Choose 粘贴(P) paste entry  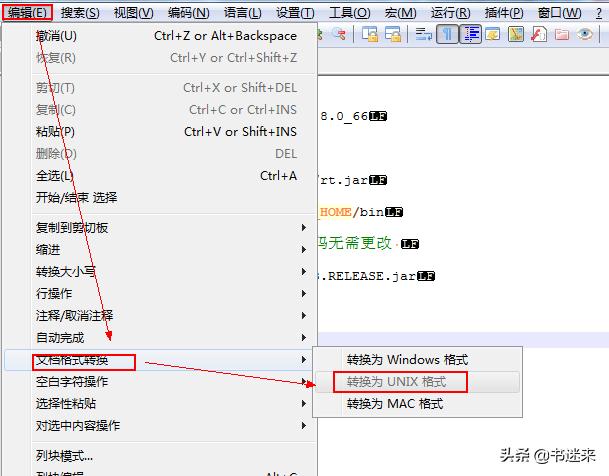point(160,132)
